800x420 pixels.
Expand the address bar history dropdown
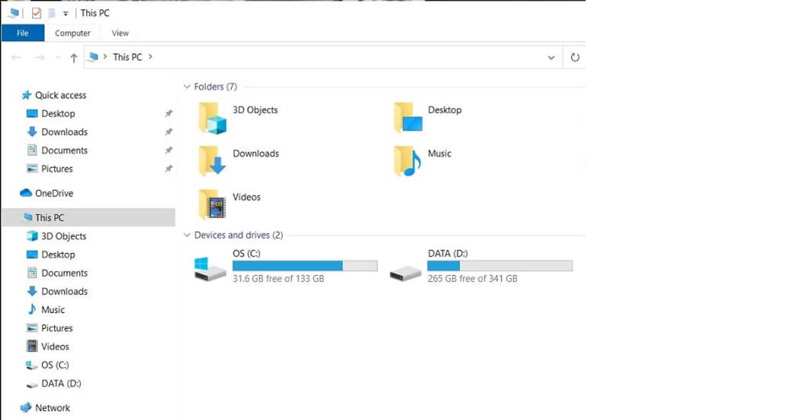coord(551,58)
